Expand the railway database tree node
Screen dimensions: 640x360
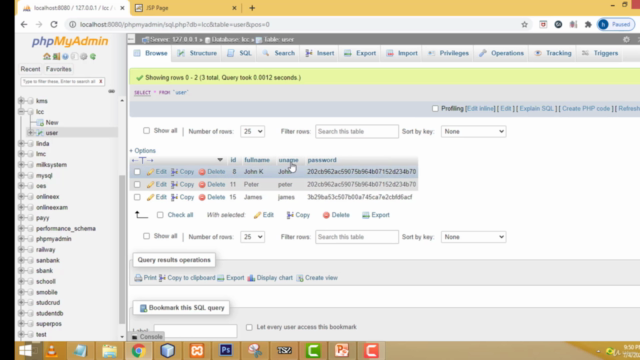pyautogui.click(x=21, y=249)
